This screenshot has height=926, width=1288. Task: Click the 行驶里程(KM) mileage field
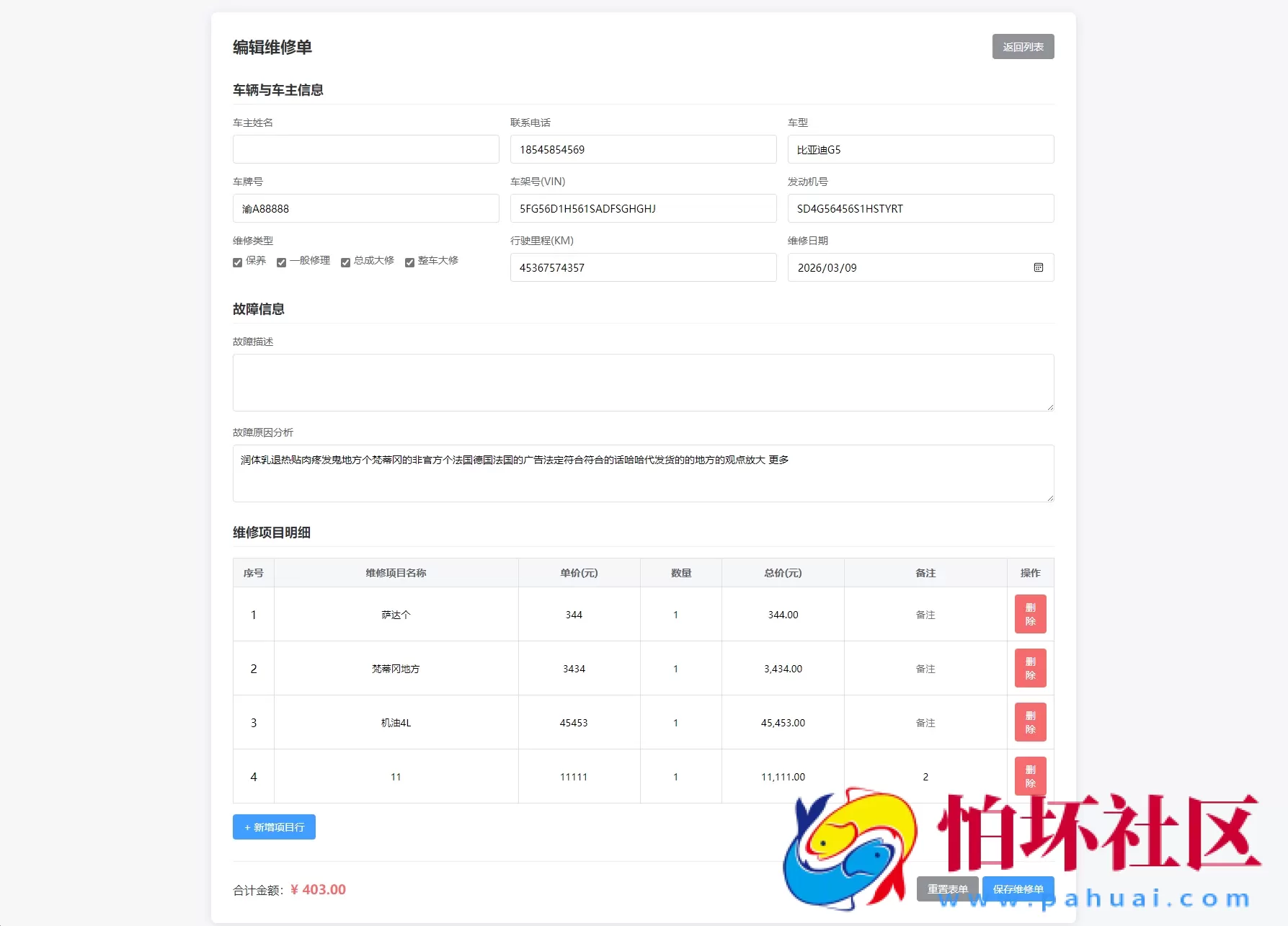pyautogui.click(x=643, y=267)
